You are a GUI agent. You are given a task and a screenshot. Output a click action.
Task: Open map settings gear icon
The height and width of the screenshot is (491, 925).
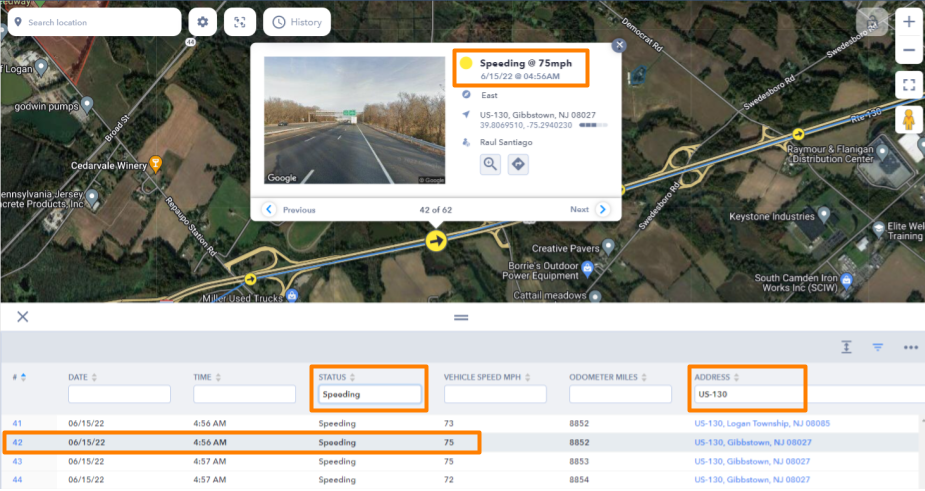(x=202, y=22)
